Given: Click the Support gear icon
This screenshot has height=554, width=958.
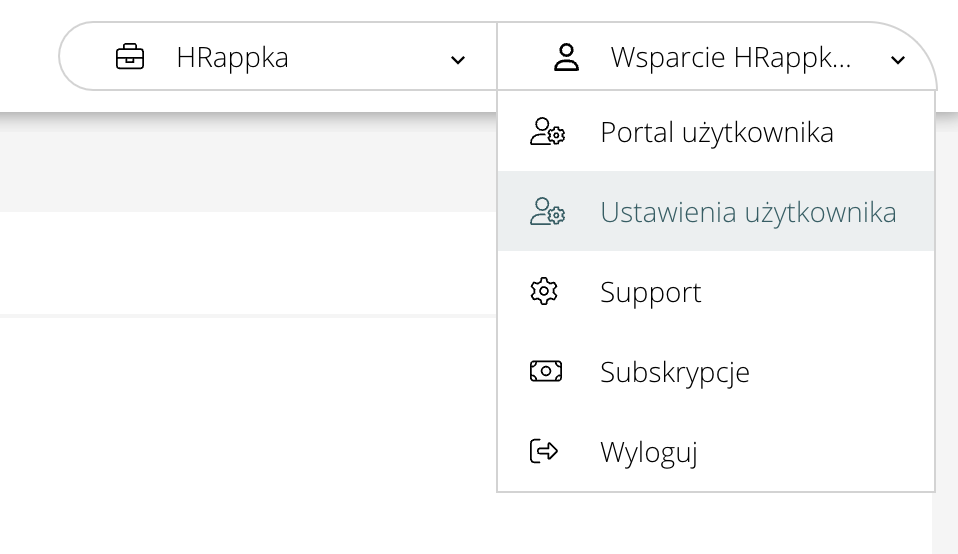Looking at the screenshot, I should click(544, 292).
